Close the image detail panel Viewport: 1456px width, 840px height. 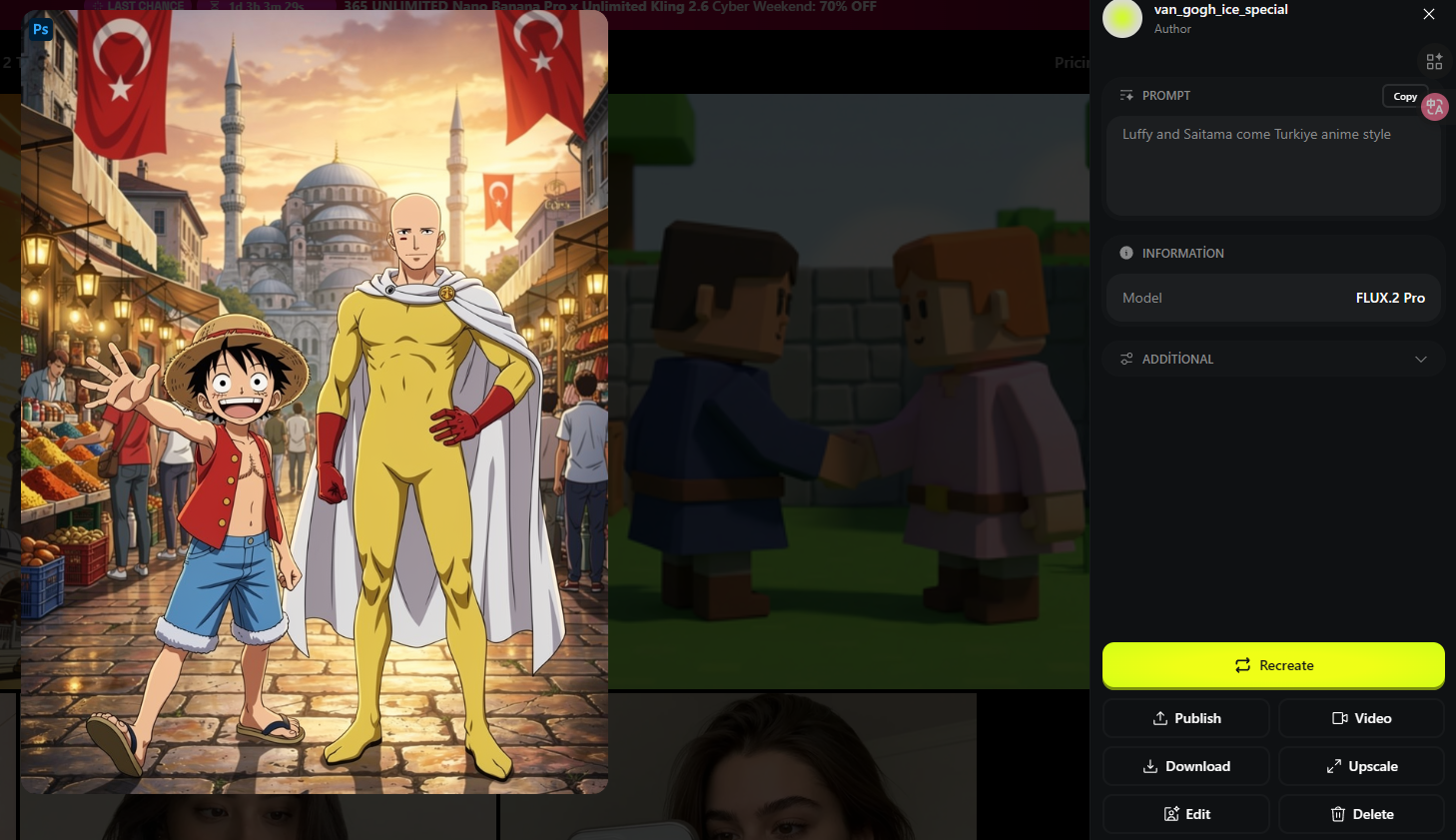[1429, 14]
